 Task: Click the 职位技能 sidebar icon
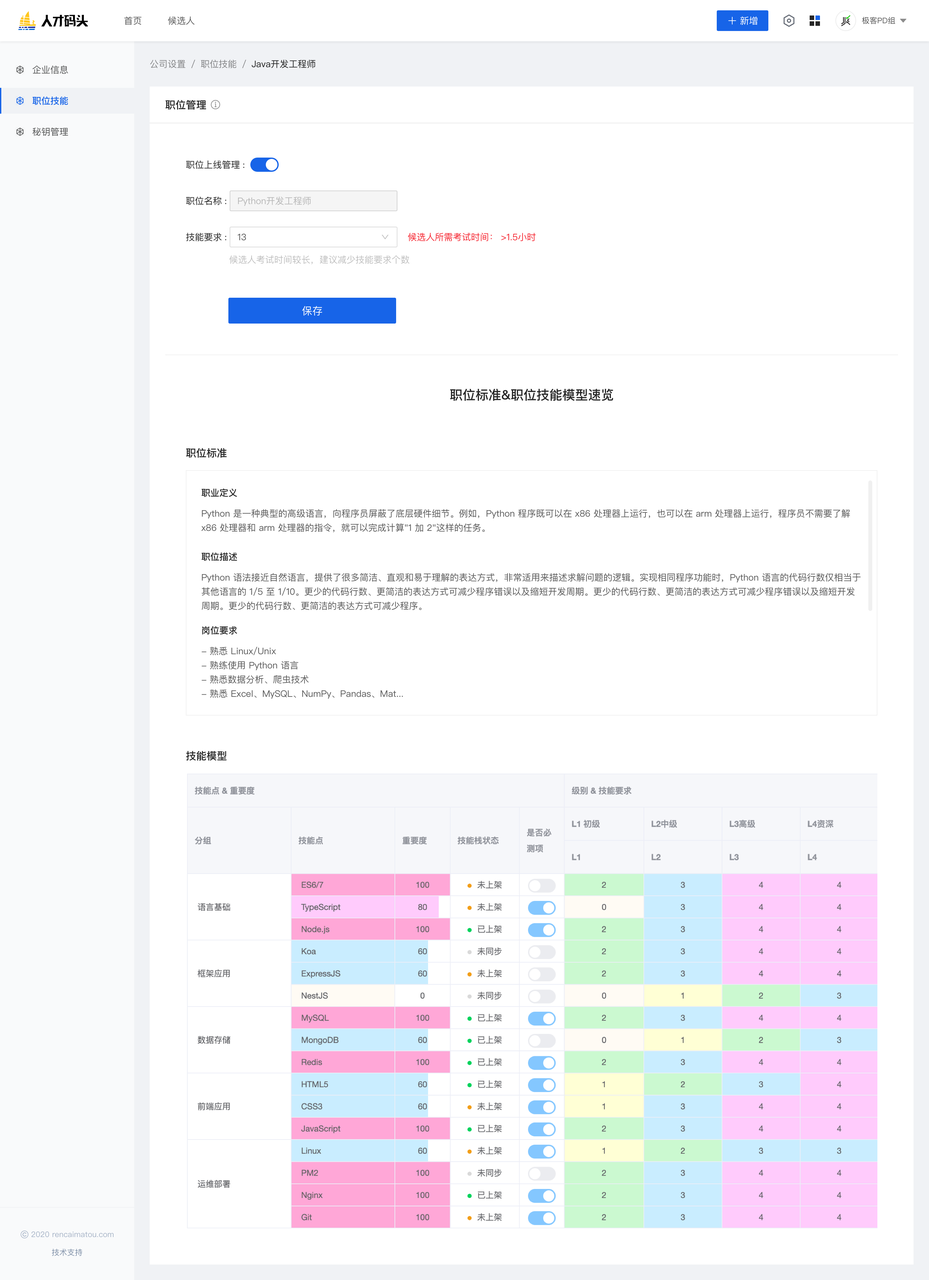pos(20,101)
